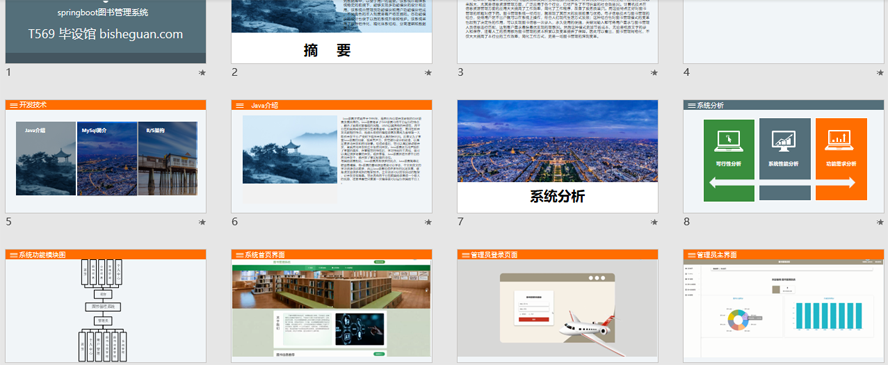Click slide number label 4
Image resolution: width=888 pixels, height=365 pixels.
pos(686,72)
